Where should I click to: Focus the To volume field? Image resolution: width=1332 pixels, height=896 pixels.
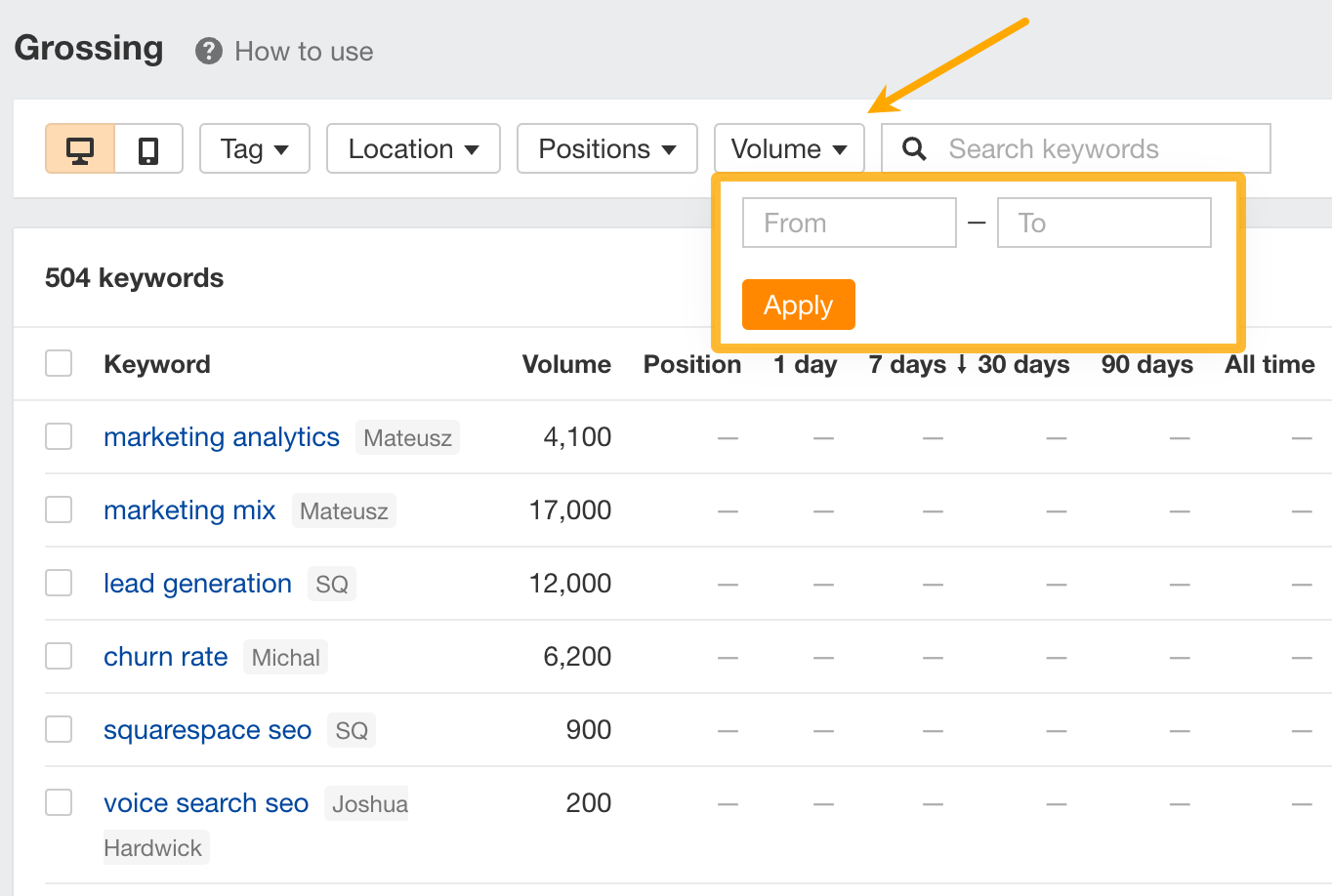[1104, 223]
